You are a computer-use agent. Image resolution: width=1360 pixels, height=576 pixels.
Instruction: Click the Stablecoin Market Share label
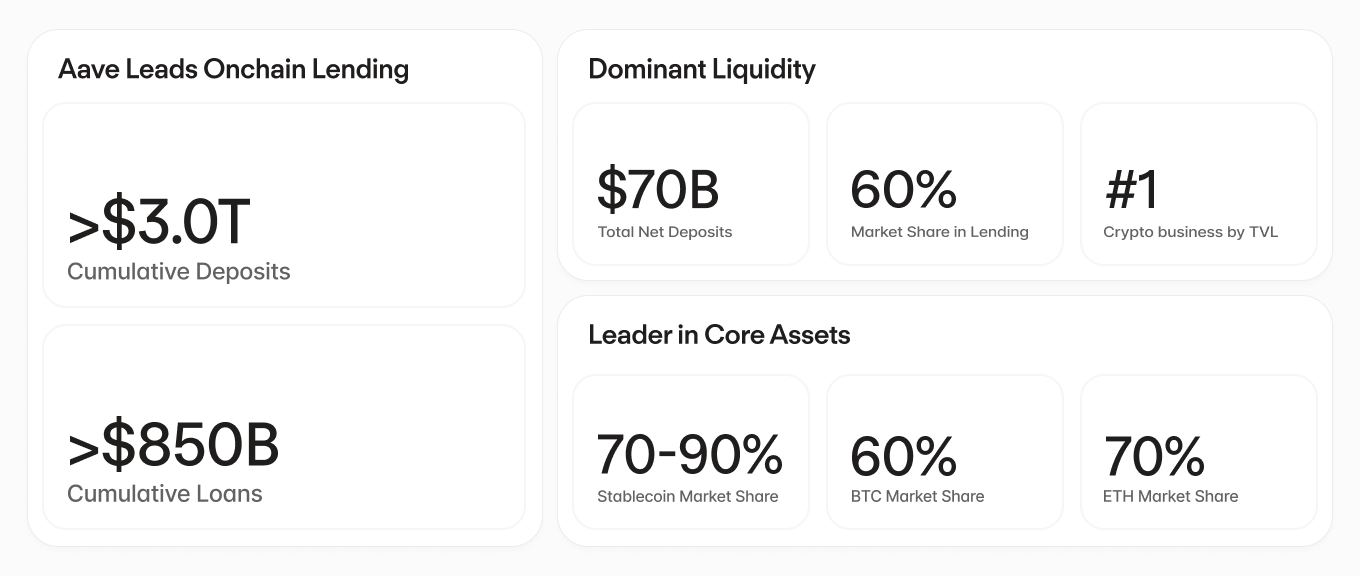(687, 496)
